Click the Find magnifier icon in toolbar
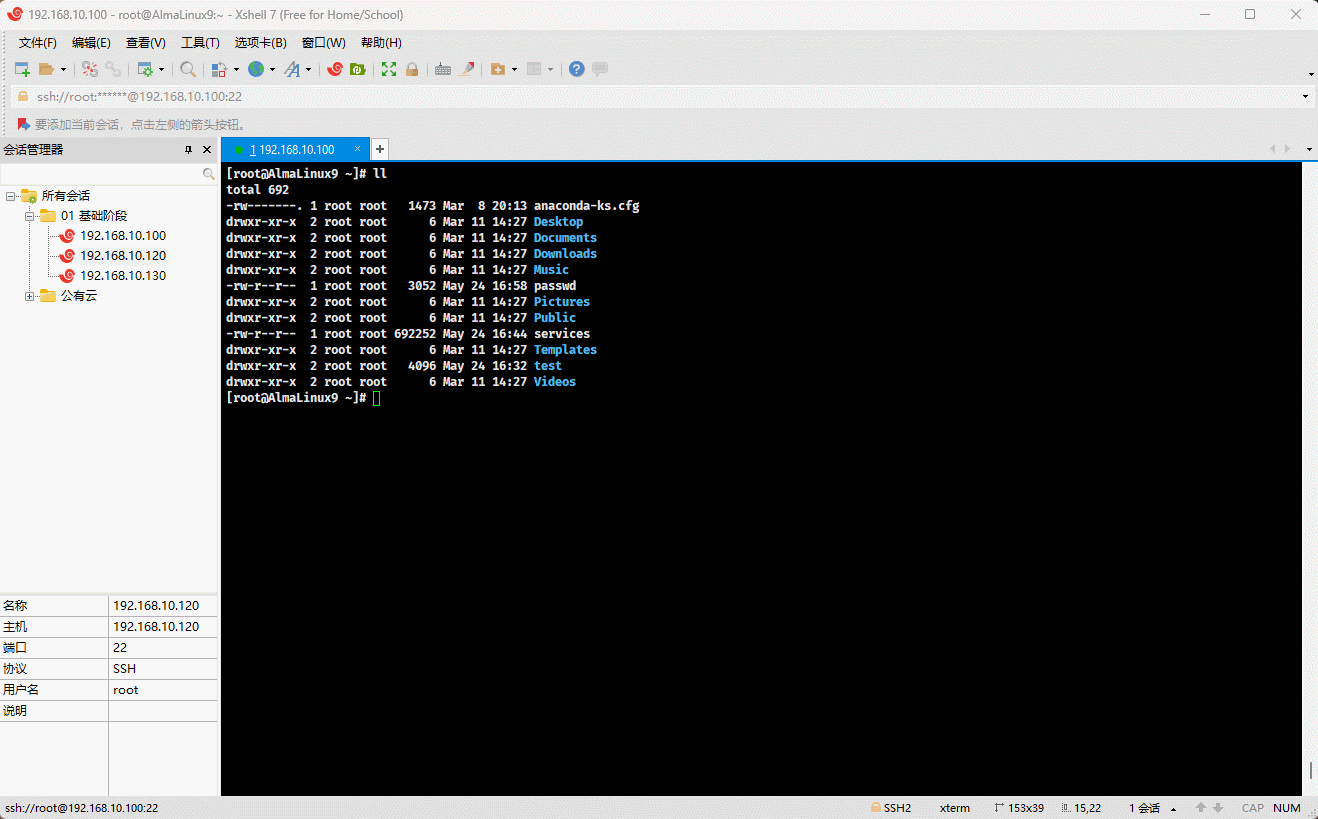 pos(188,69)
